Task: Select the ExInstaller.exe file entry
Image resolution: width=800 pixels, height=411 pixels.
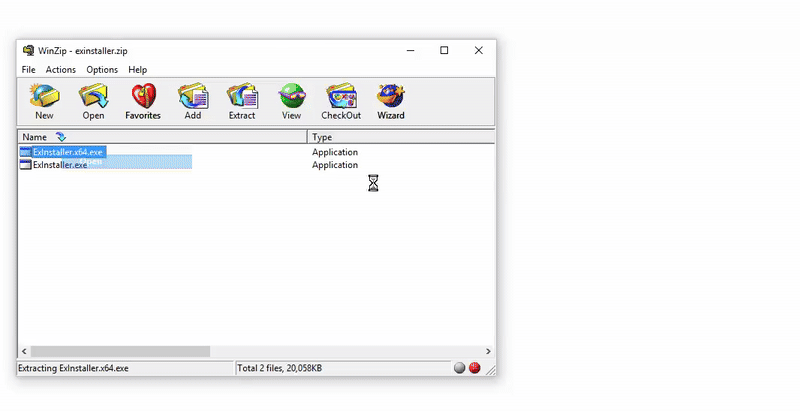Action: point(59,165)
